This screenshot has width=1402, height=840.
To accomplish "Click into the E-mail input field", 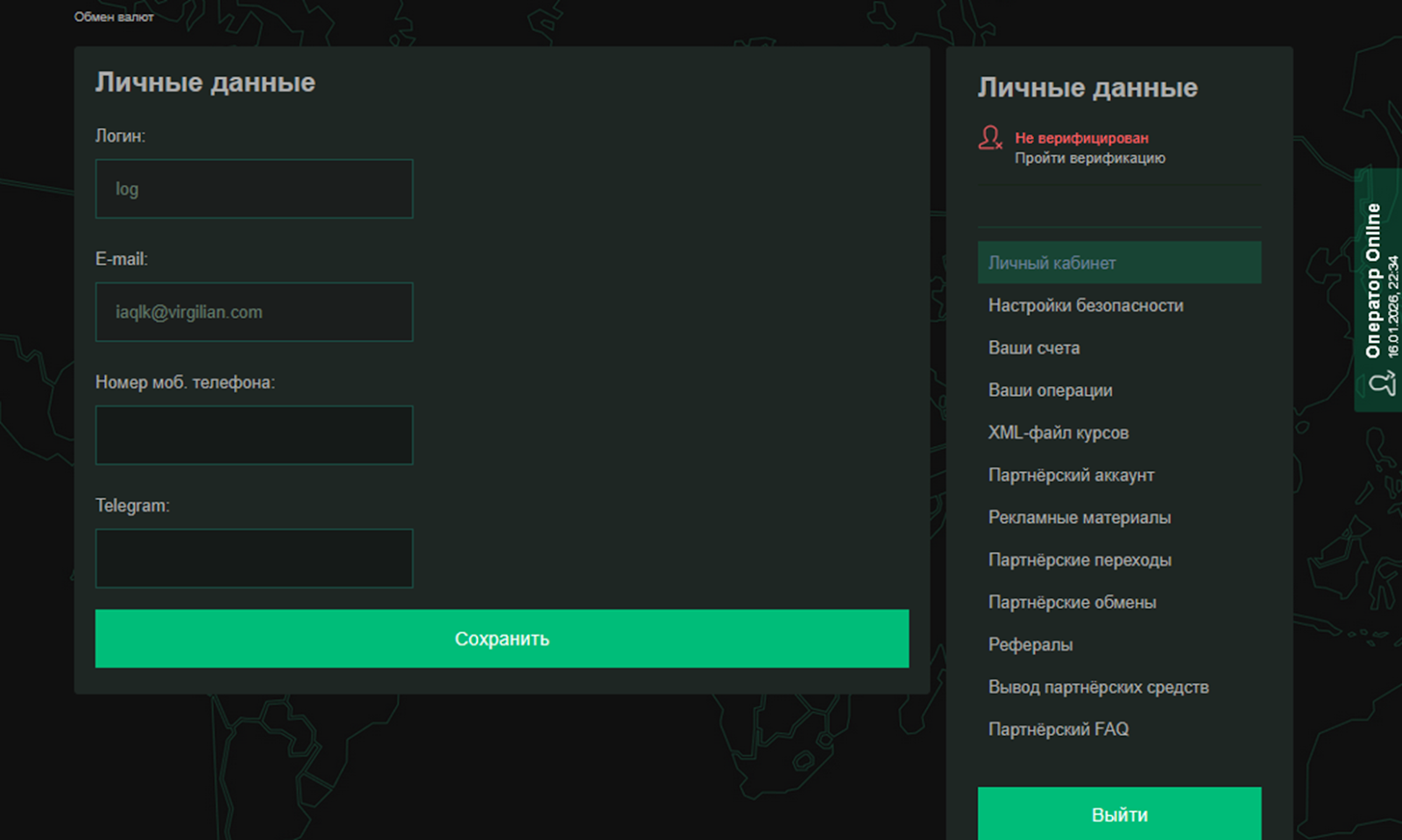I will (253, 312).
